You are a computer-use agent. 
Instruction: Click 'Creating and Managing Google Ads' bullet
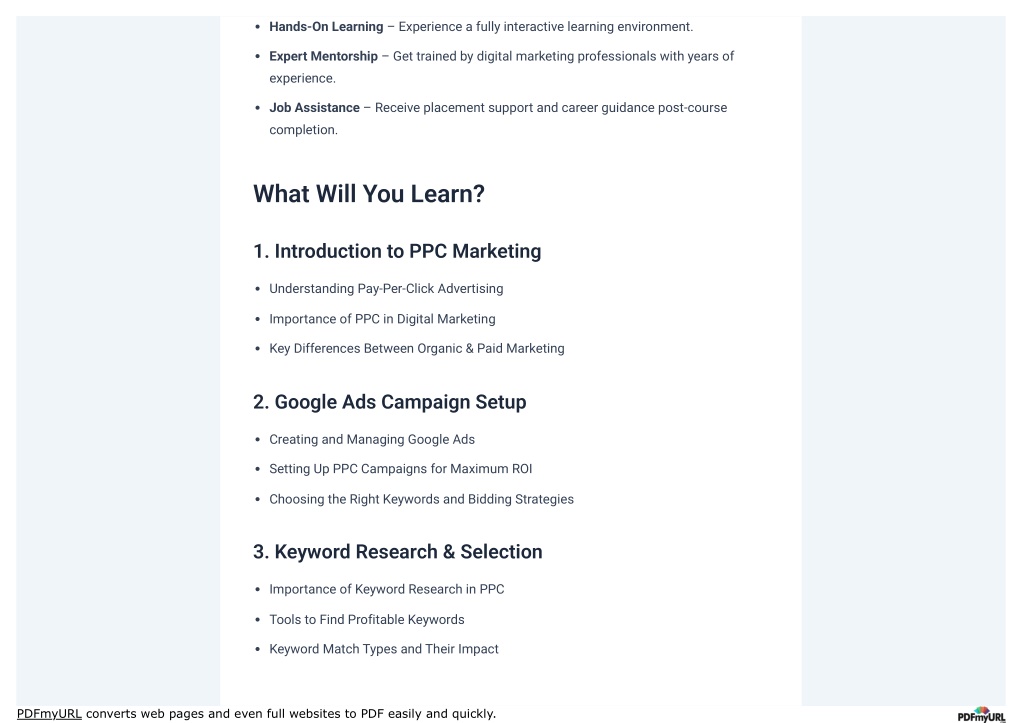pos(372,440)
